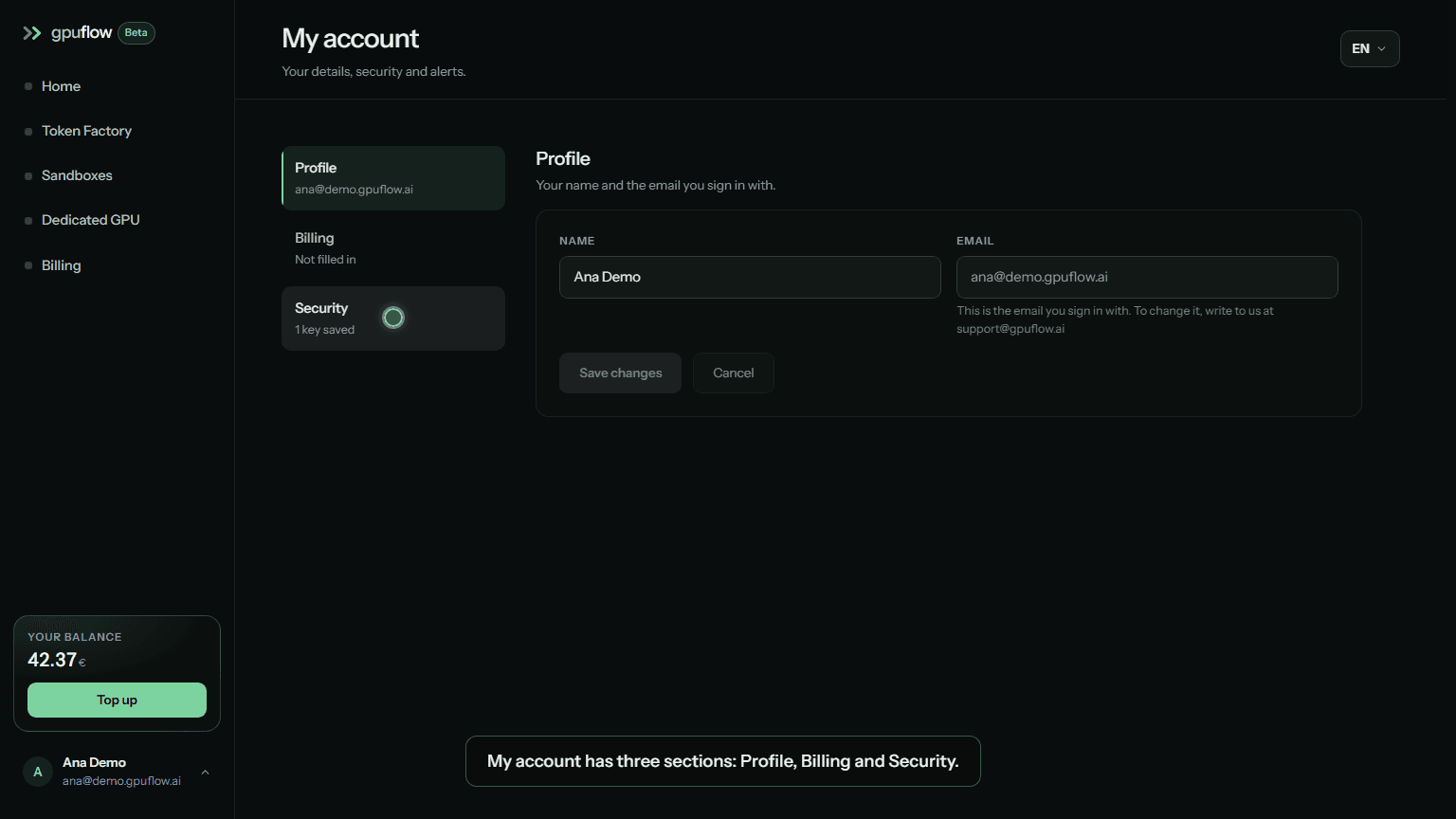Select the Profile account section
The width and height of the screenshot is (1456, 819).
(x=393, y=178)
